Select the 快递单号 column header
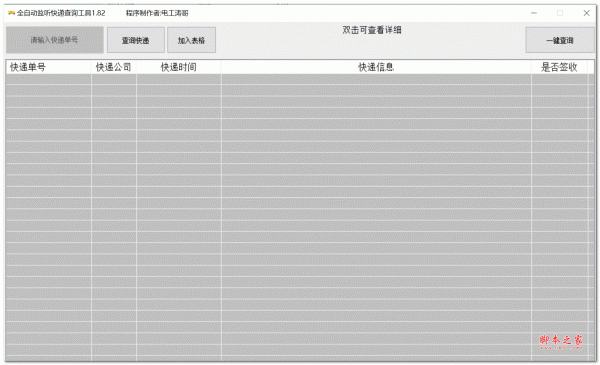 pyautogui.click(x=49, y=67)
